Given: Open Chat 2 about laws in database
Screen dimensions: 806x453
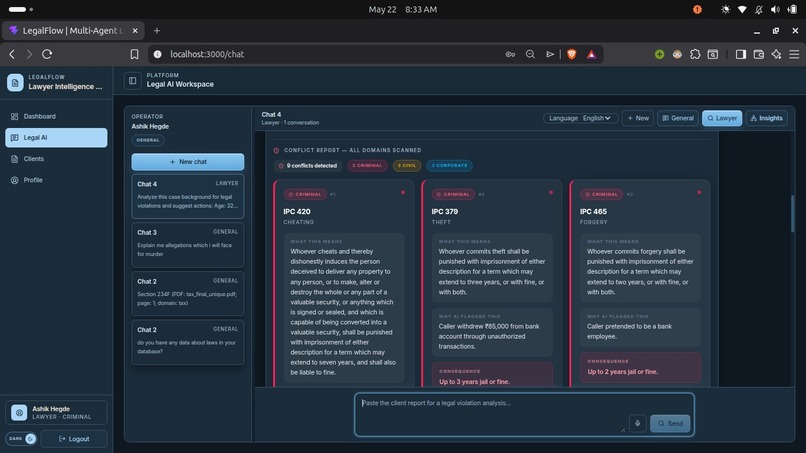Looking at the screenshot, I should point(188,342).
